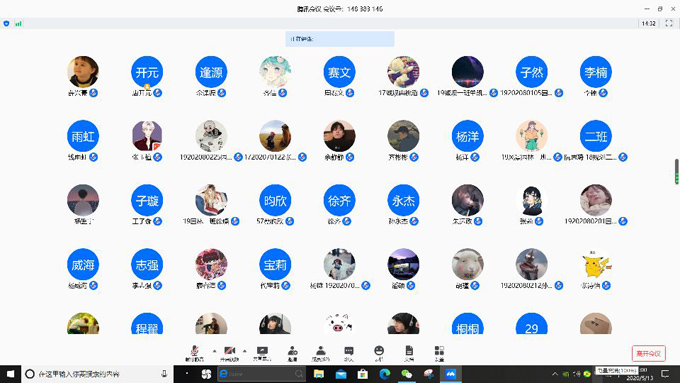Select the 开元 participant avatar
This screenshot has width=680, height=383.
(x=147, y=72)
